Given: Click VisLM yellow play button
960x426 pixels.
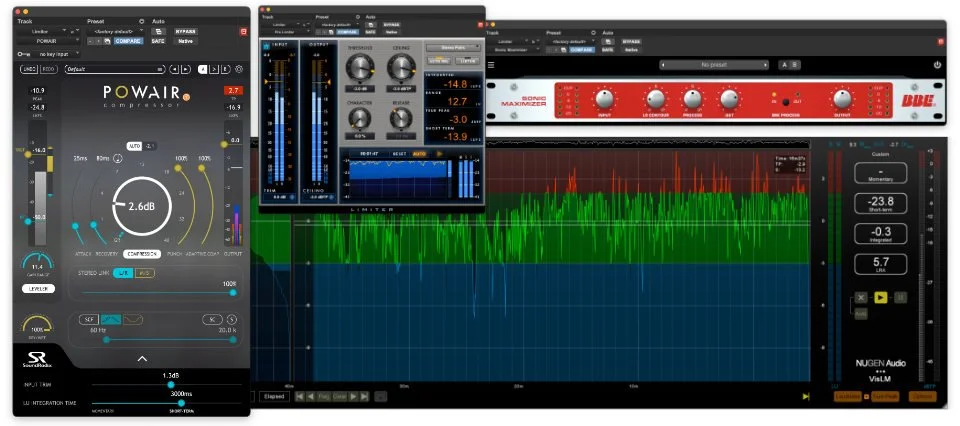Looking at the screenshot, I should click(x=880, y=297).
